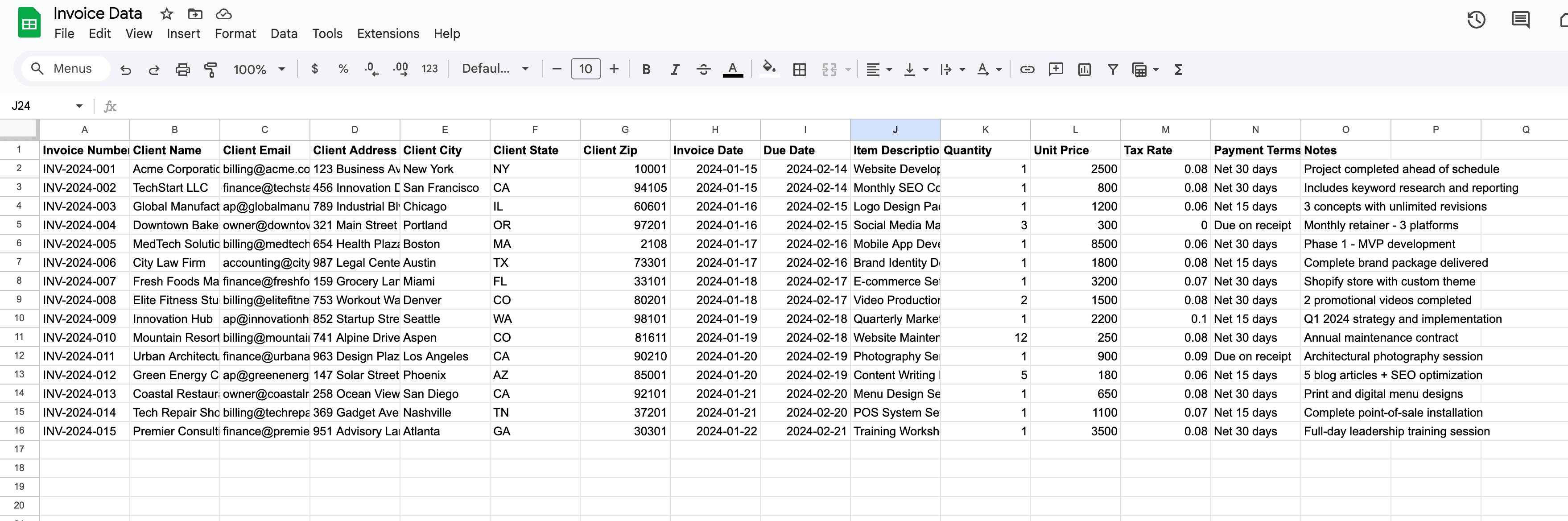
Task: Toggle italic formatting
Action: [x=674, y=70]
